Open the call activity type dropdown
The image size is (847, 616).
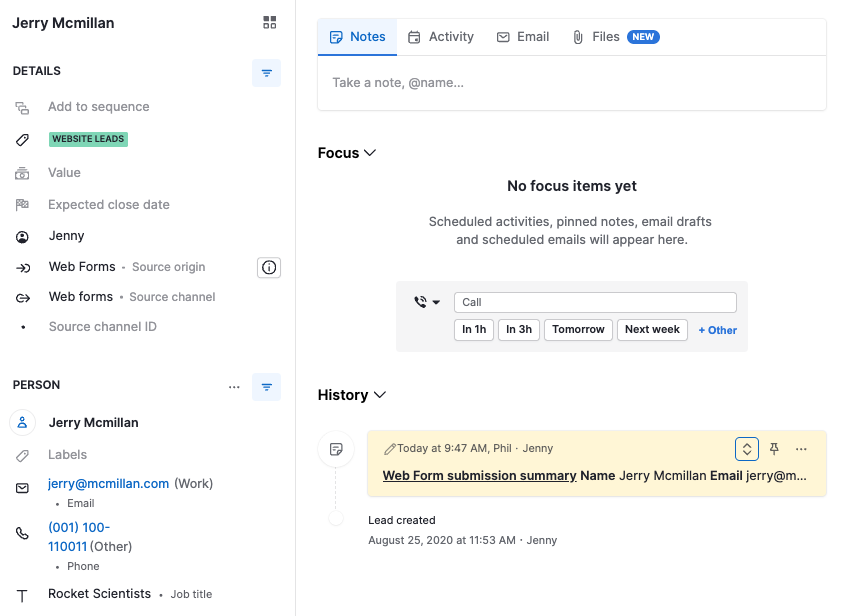427,302
